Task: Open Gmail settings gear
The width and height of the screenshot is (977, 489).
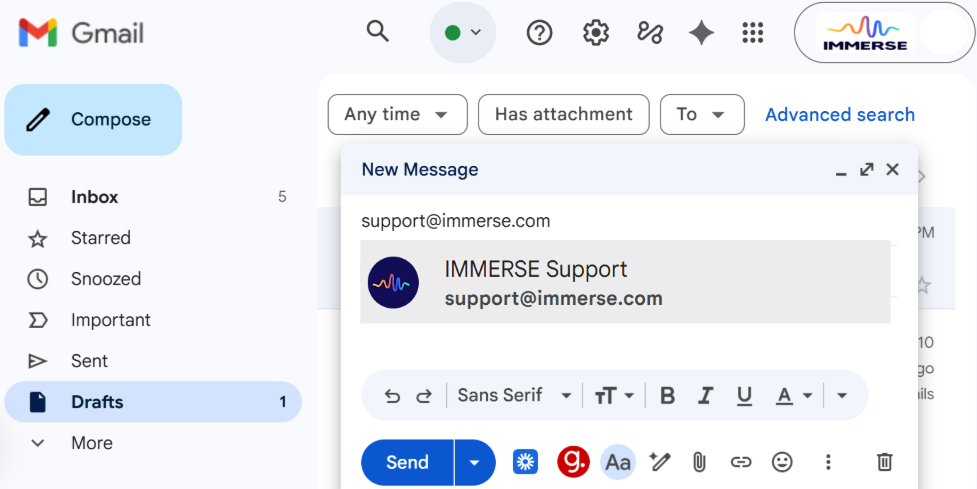Action: click(x=596, y=33)
